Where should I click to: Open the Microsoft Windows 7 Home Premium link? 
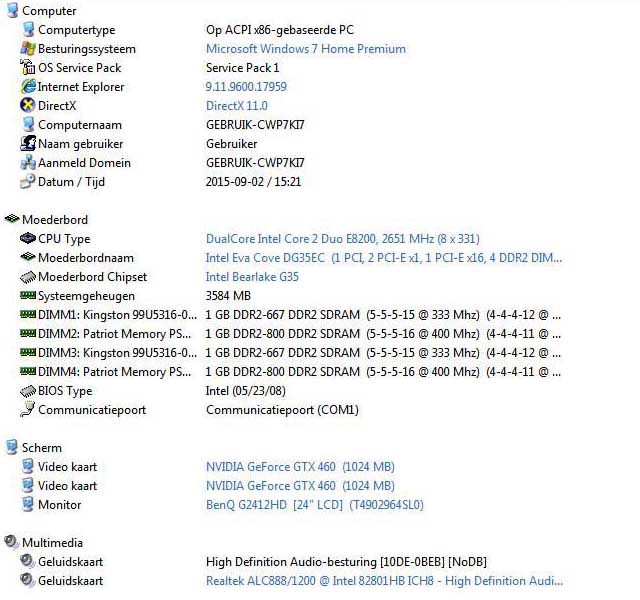click(x=306, y=49)
